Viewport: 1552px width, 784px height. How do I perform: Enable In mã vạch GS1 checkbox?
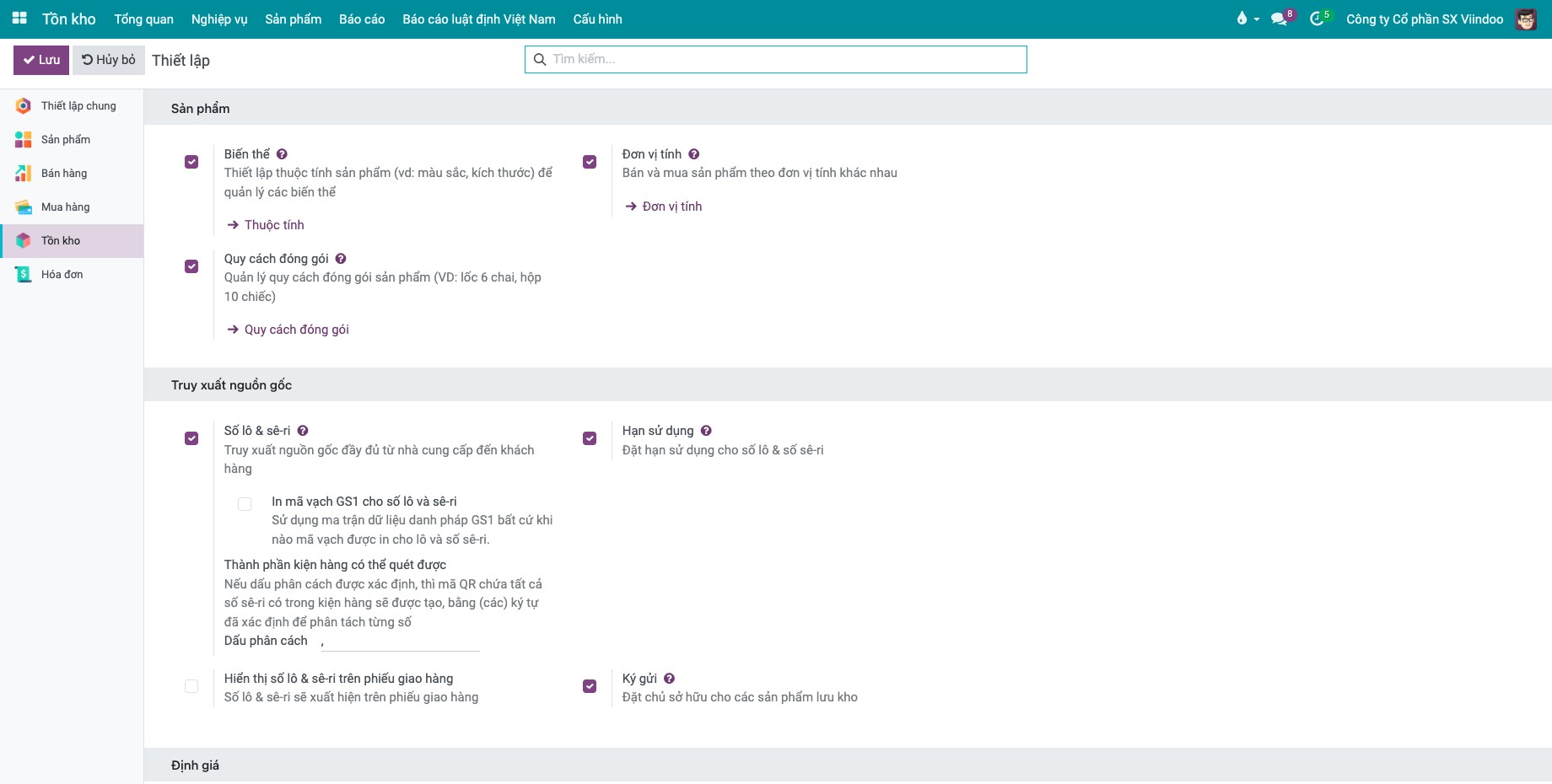[245, 504]
